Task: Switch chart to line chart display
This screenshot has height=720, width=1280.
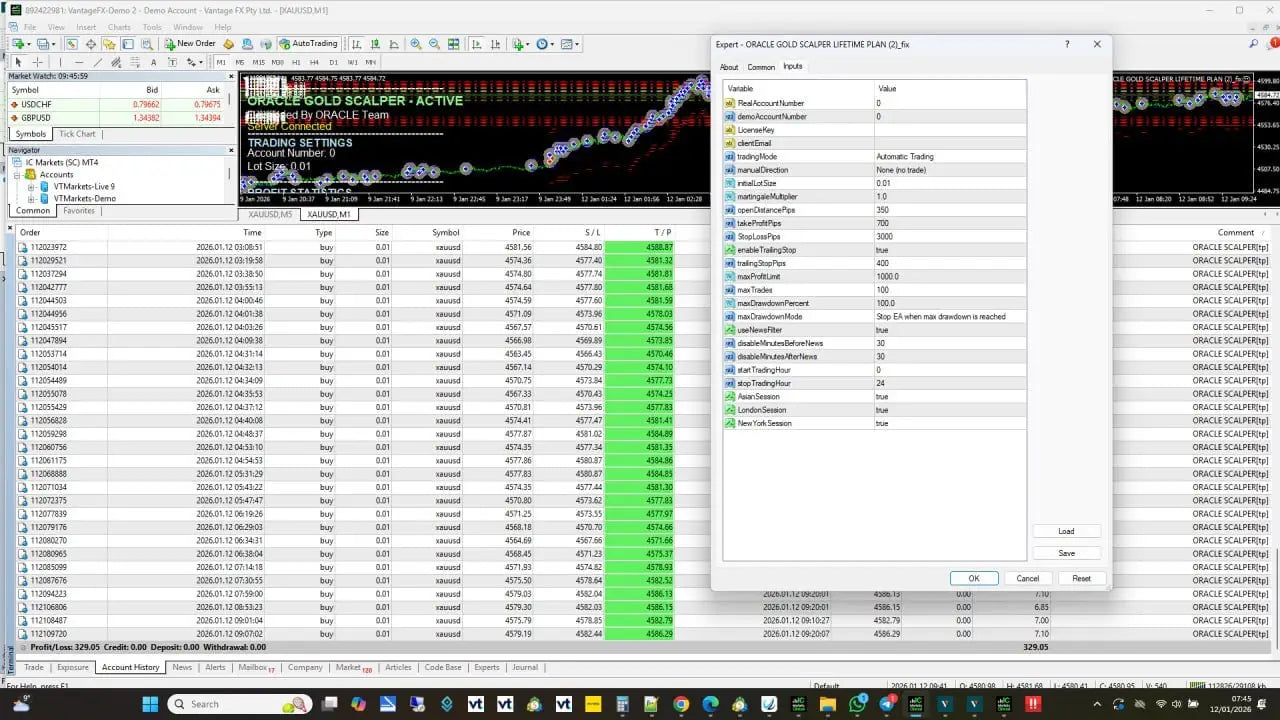Action: [x=394, y=43]
